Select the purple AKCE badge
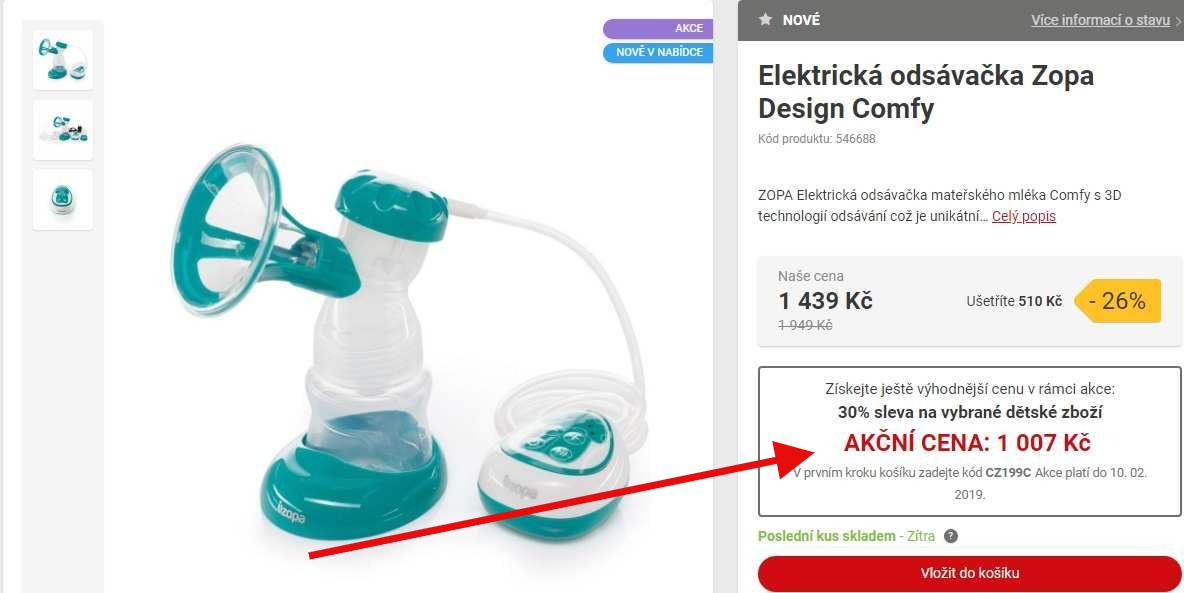This screenshot has height=593, width=1184. point(658,29)
